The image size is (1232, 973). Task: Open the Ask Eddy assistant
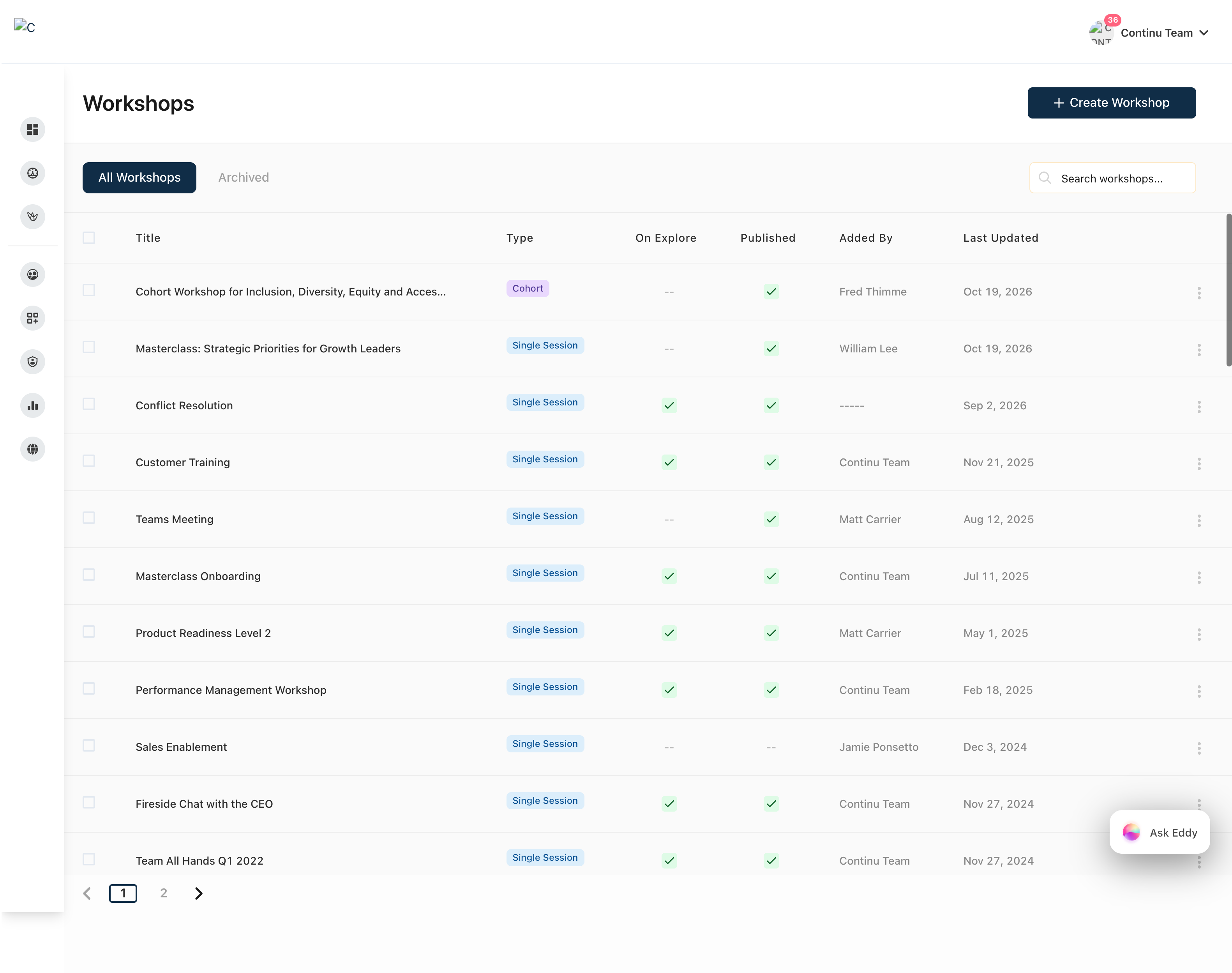tap(1159, 832)
